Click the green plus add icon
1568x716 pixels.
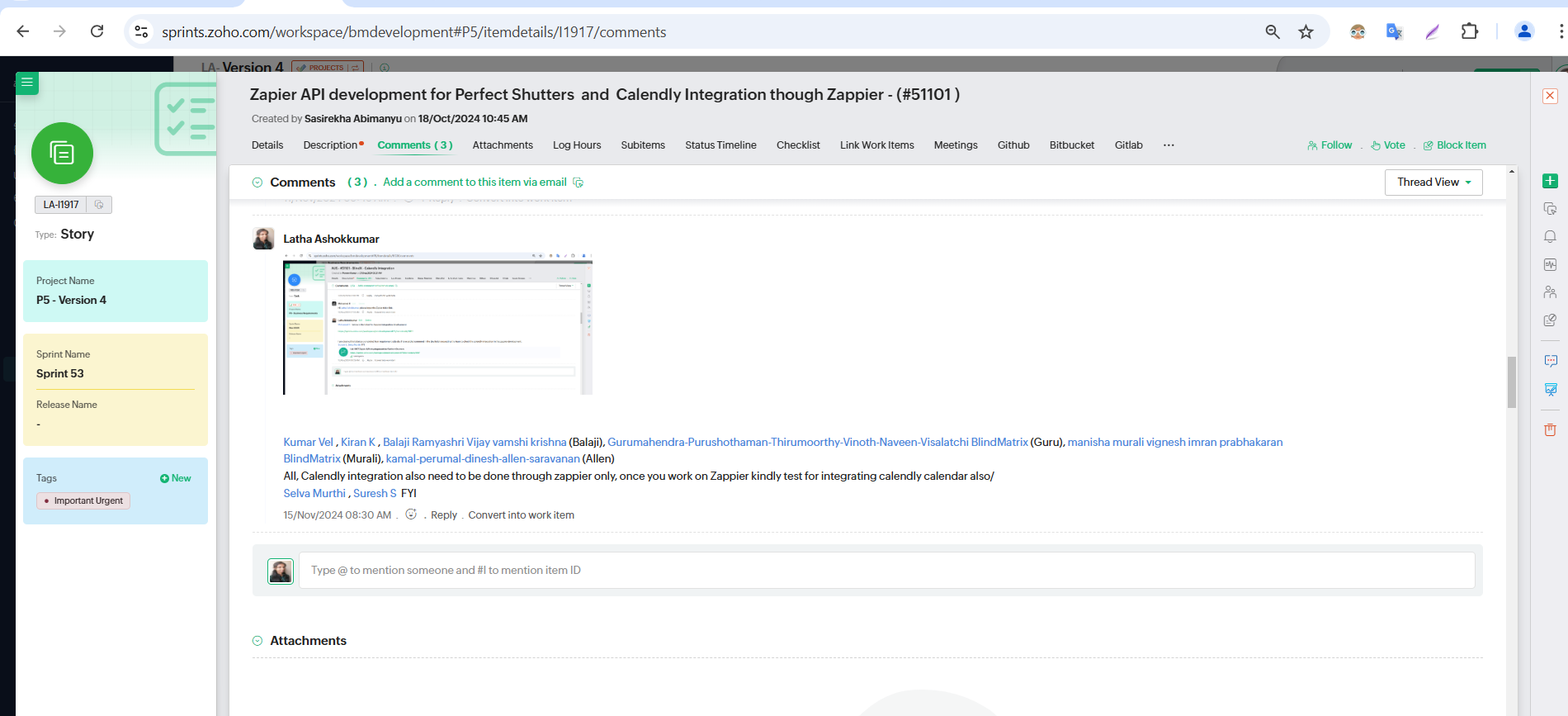1550,181
